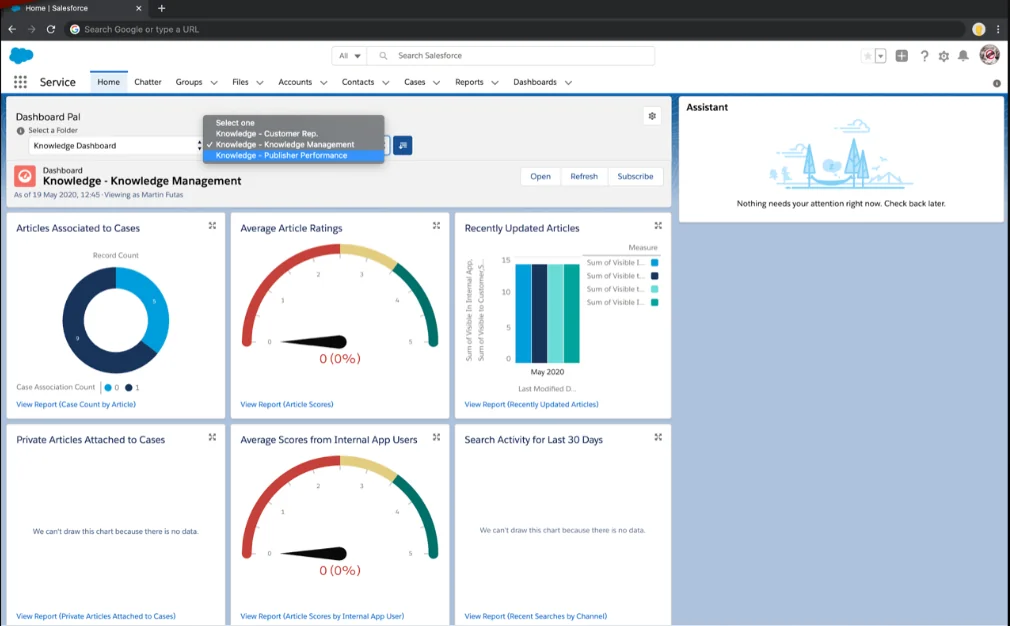Image resolution: width=1010 pixels, height=626 pixels.
Task: Click the info icon at the navigation bar's right end
Action: tap(996, 83)
